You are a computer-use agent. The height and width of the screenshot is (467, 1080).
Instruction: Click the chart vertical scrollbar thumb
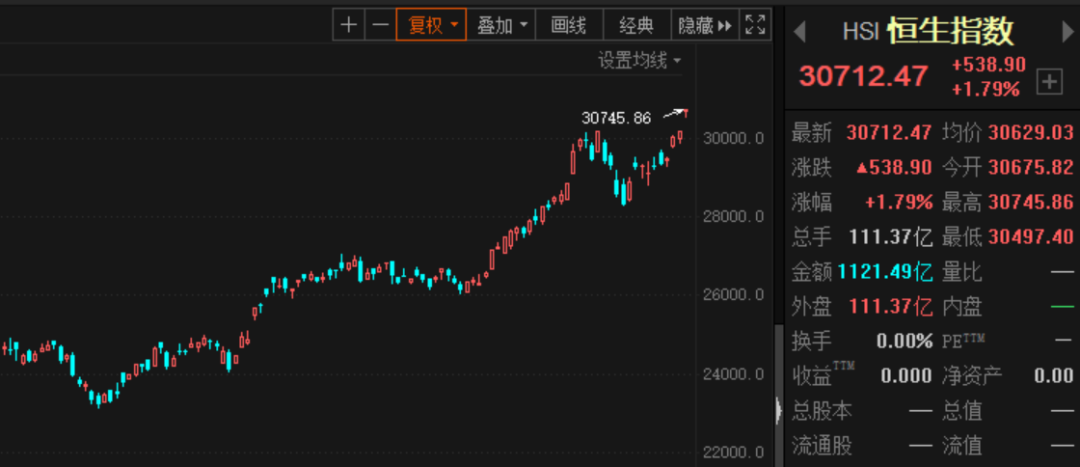[778, 395]
